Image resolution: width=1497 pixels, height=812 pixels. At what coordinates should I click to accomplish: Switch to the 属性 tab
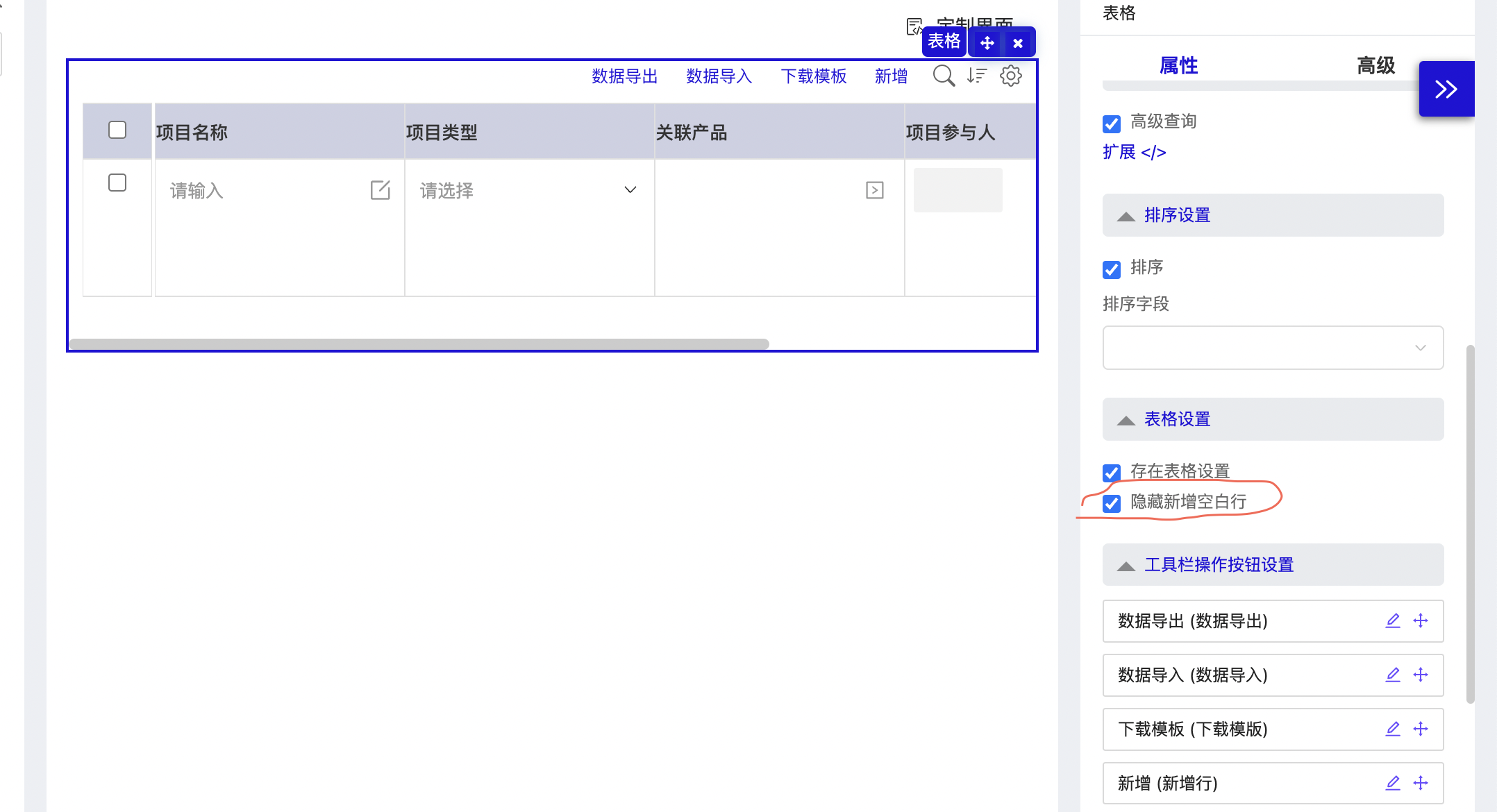point(1178,65)
